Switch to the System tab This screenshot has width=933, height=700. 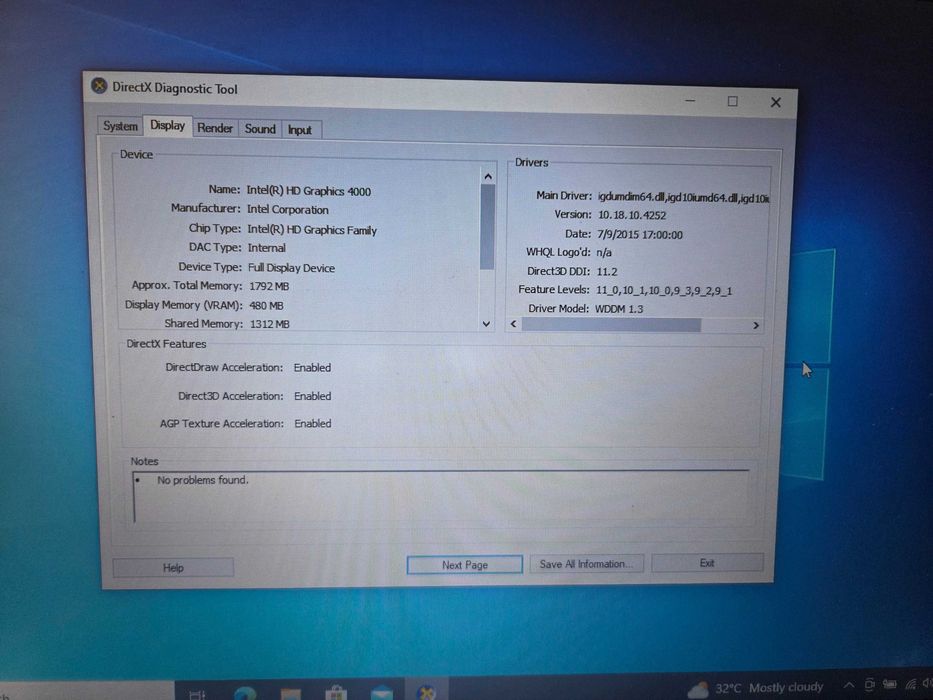[x=120, y=126]
